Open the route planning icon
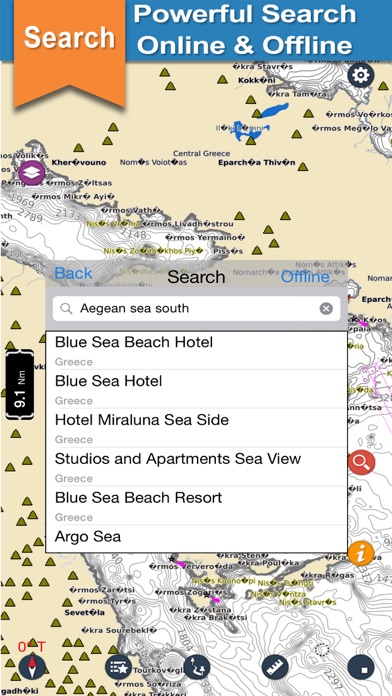 [x=197, y=667]
